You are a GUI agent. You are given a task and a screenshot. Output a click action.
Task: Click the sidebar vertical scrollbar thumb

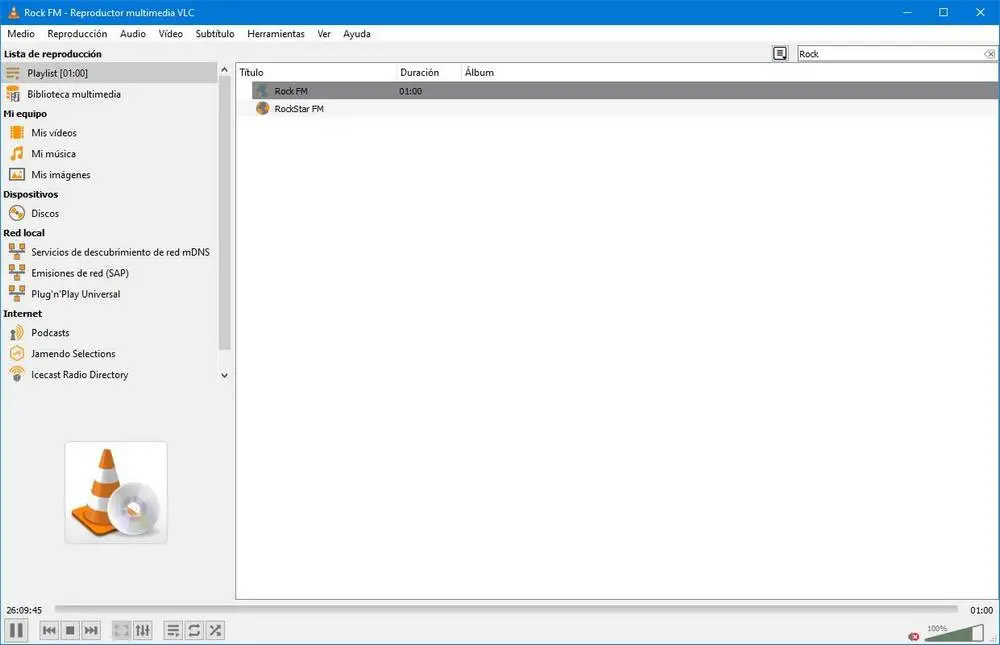click(x=224, y=212)
